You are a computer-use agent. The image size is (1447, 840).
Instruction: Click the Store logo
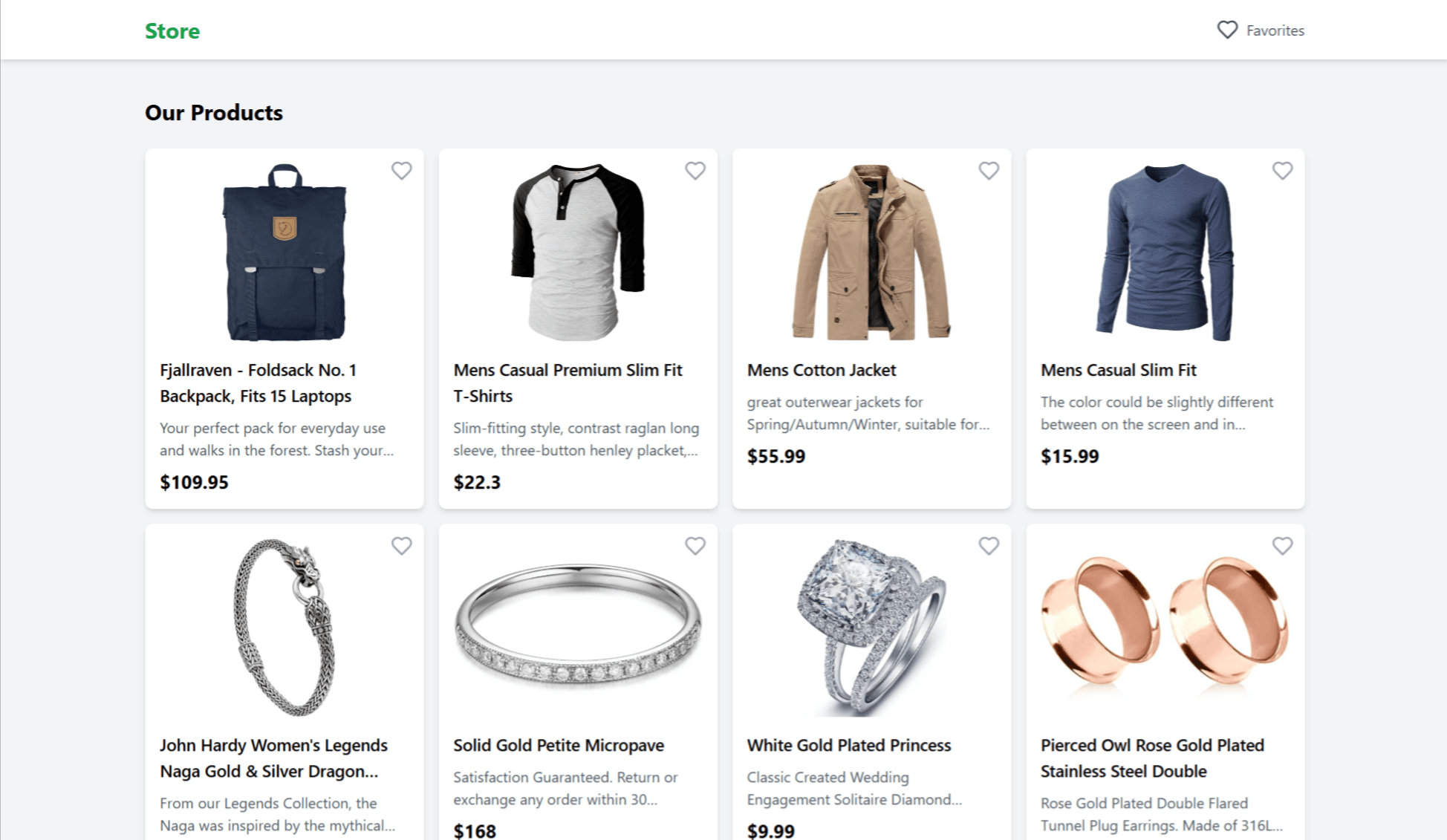172,31
